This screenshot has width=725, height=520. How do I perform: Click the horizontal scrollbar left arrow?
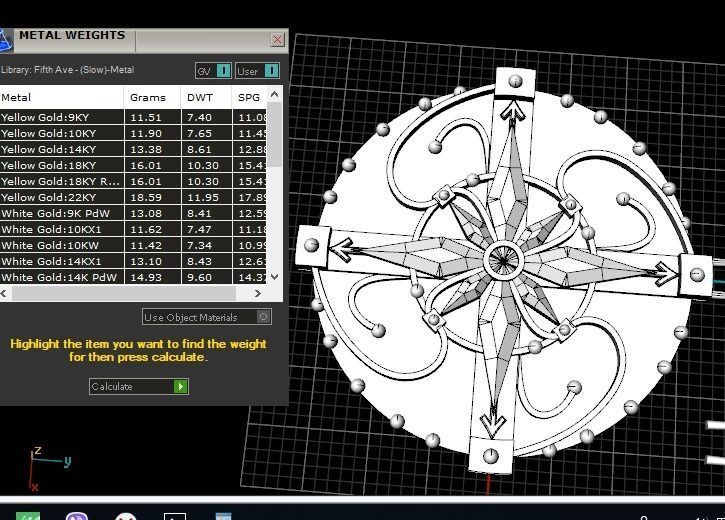[4, 294]
